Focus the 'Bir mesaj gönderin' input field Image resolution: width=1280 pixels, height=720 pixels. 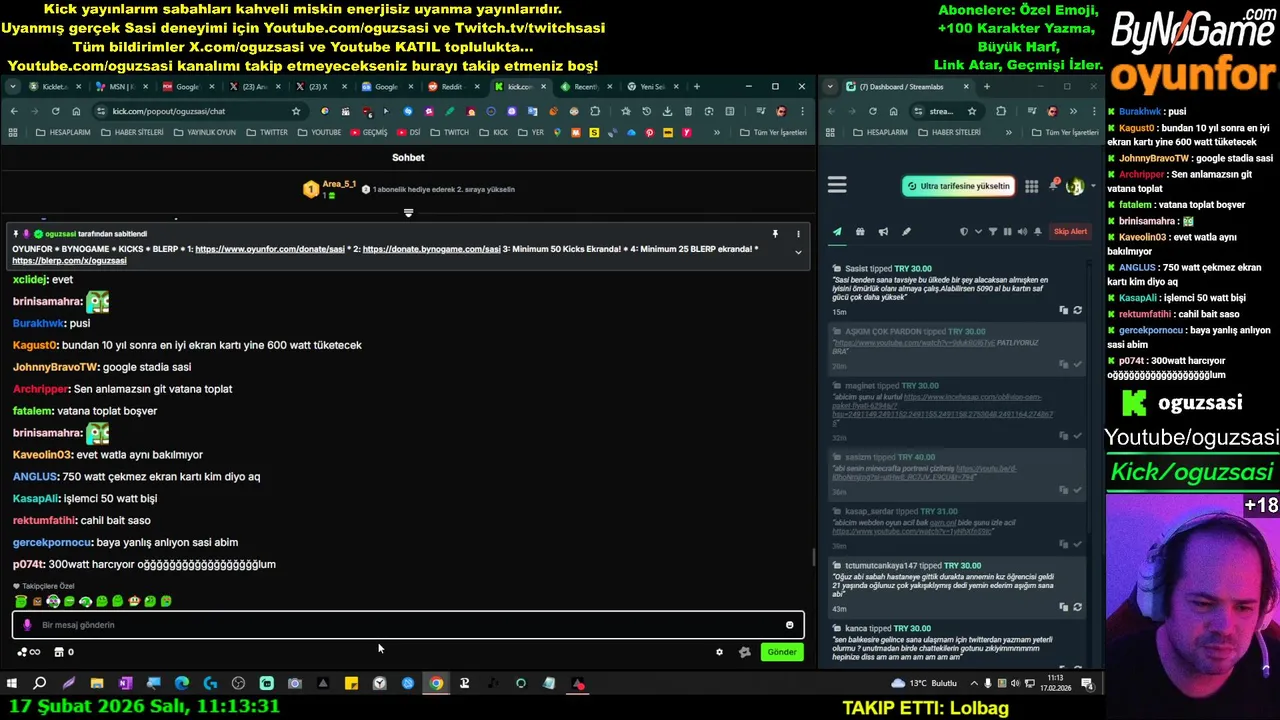(x=408, y=625)
